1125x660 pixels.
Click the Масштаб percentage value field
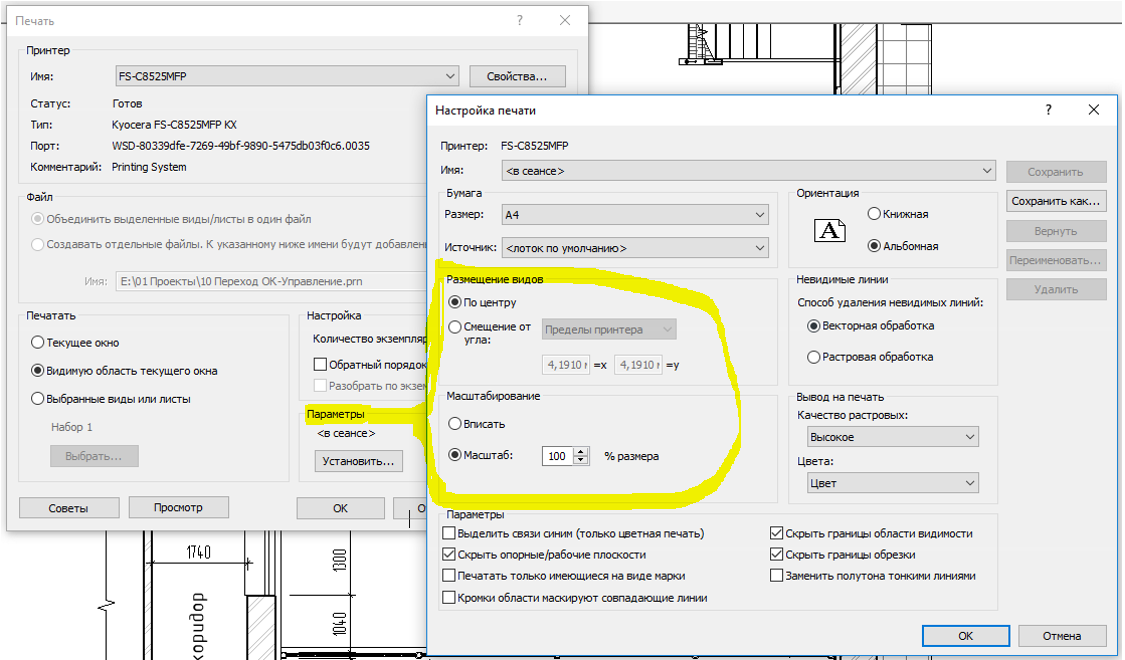pyautogui.click(x=558, y=456)
